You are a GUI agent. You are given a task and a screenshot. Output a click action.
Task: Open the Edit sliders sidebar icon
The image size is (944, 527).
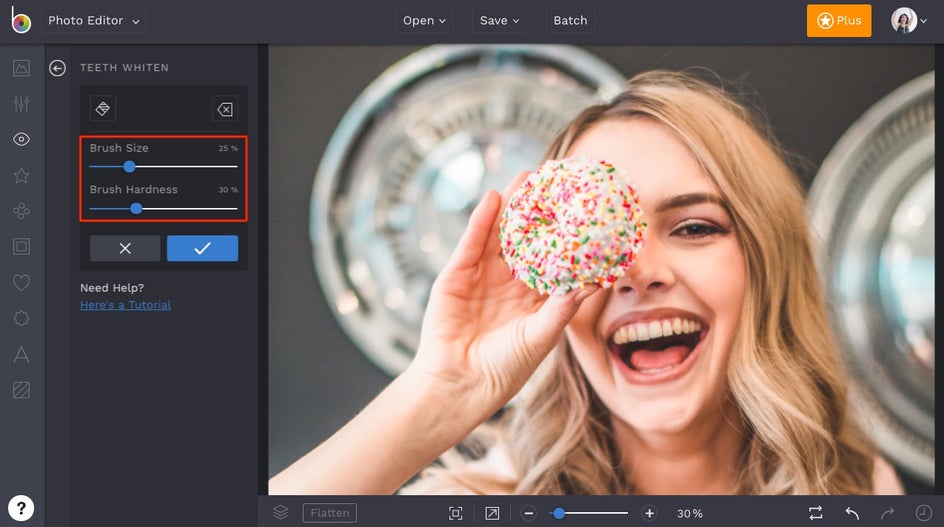[x=21, y=104]
